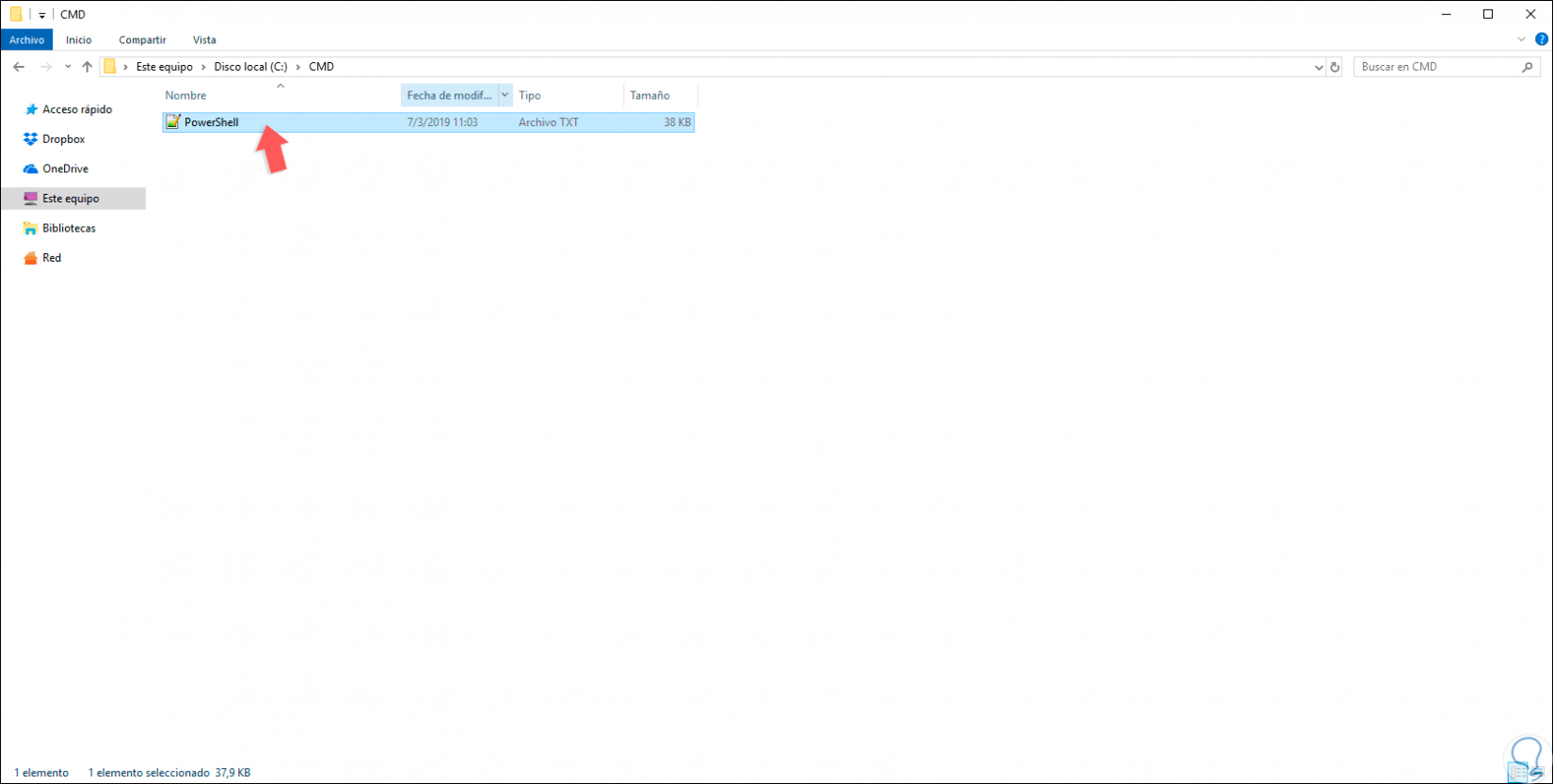Maximize the CMD Explorer window
Screen dimensions: 1553x784
(x=1488, y=14)
